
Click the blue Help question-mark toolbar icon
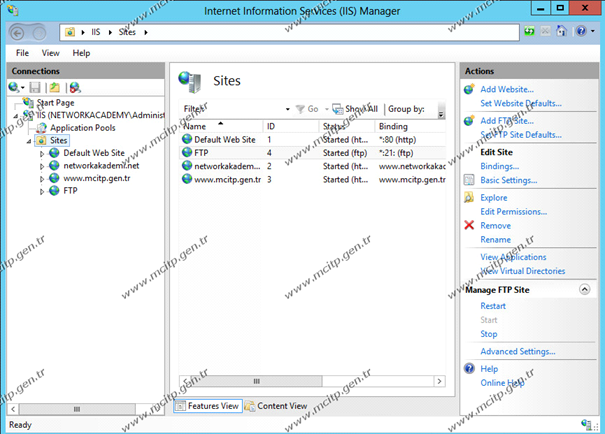click(581, 31)
